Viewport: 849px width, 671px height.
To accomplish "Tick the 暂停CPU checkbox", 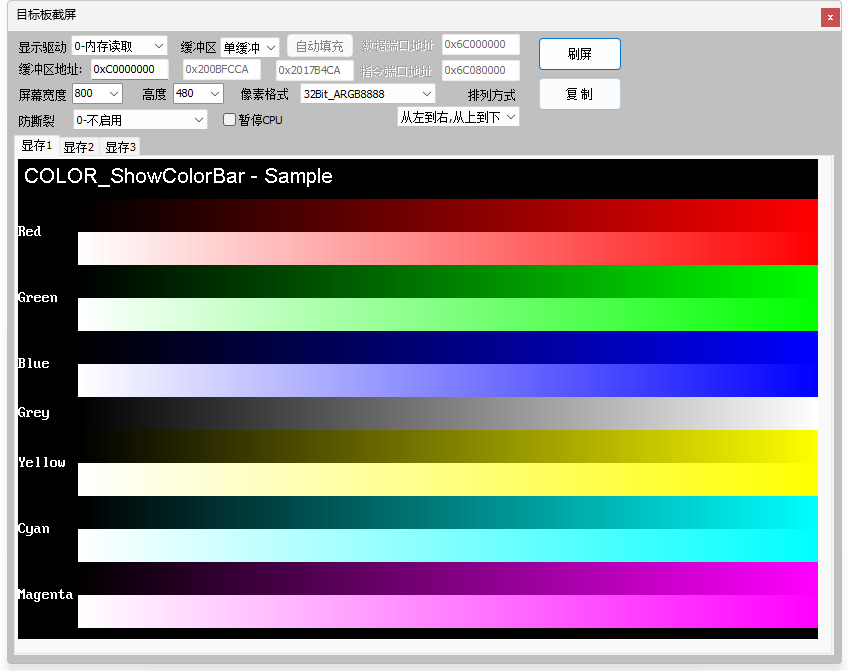I will click(230, 120).
